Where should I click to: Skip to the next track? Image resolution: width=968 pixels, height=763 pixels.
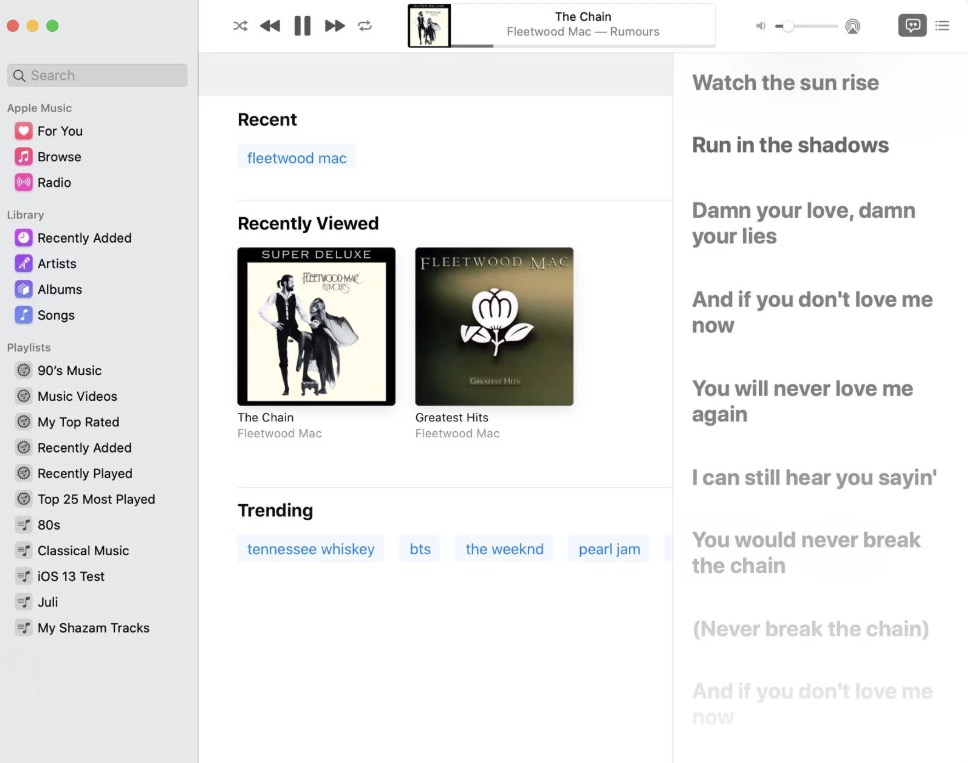334,26
